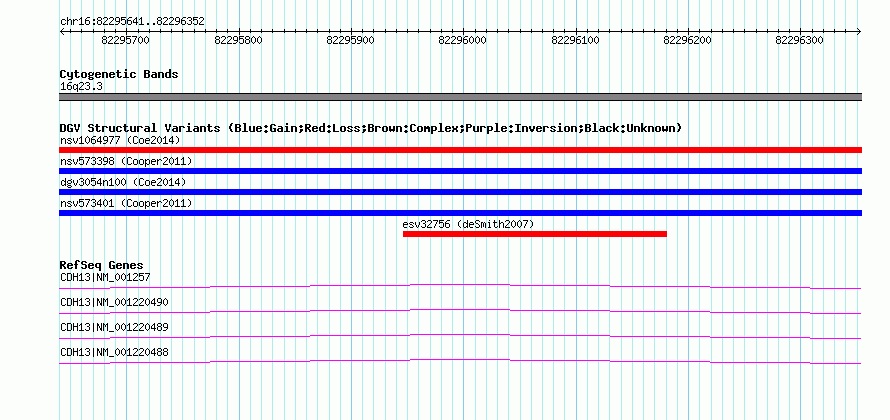Click the chr16:82295641..82296352 region label

point(132,21)
